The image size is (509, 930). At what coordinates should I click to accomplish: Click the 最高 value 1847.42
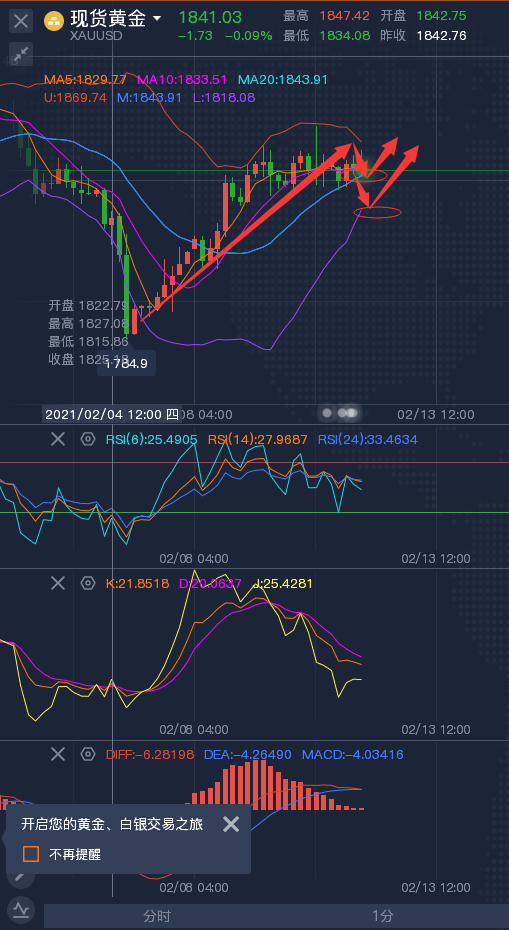345,16
